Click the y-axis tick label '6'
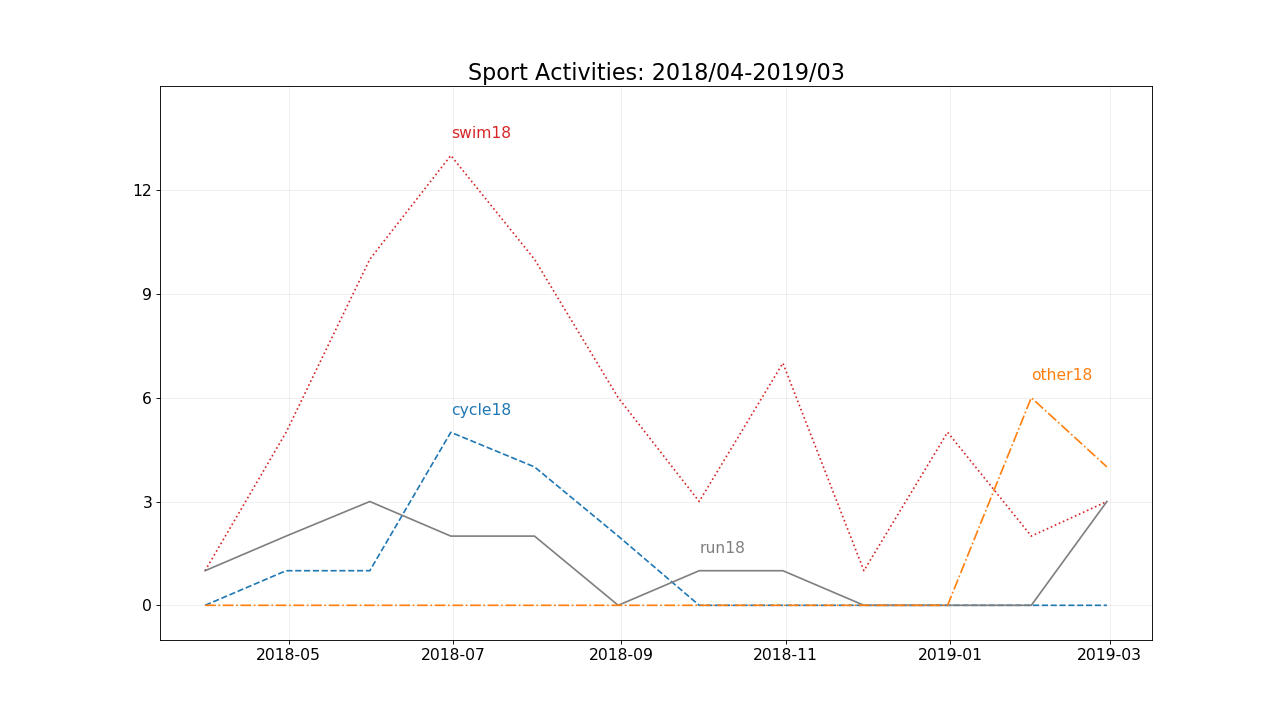1280x719 pixels. [x=147, y=398]
